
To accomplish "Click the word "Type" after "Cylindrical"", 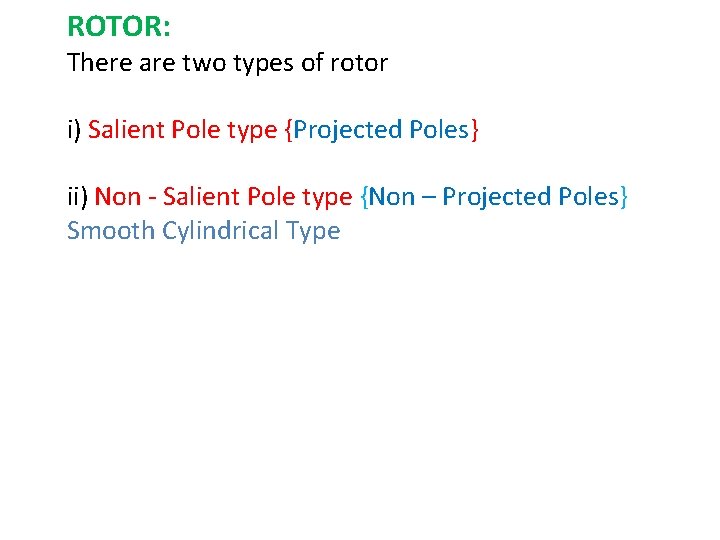I will point(313,231).
